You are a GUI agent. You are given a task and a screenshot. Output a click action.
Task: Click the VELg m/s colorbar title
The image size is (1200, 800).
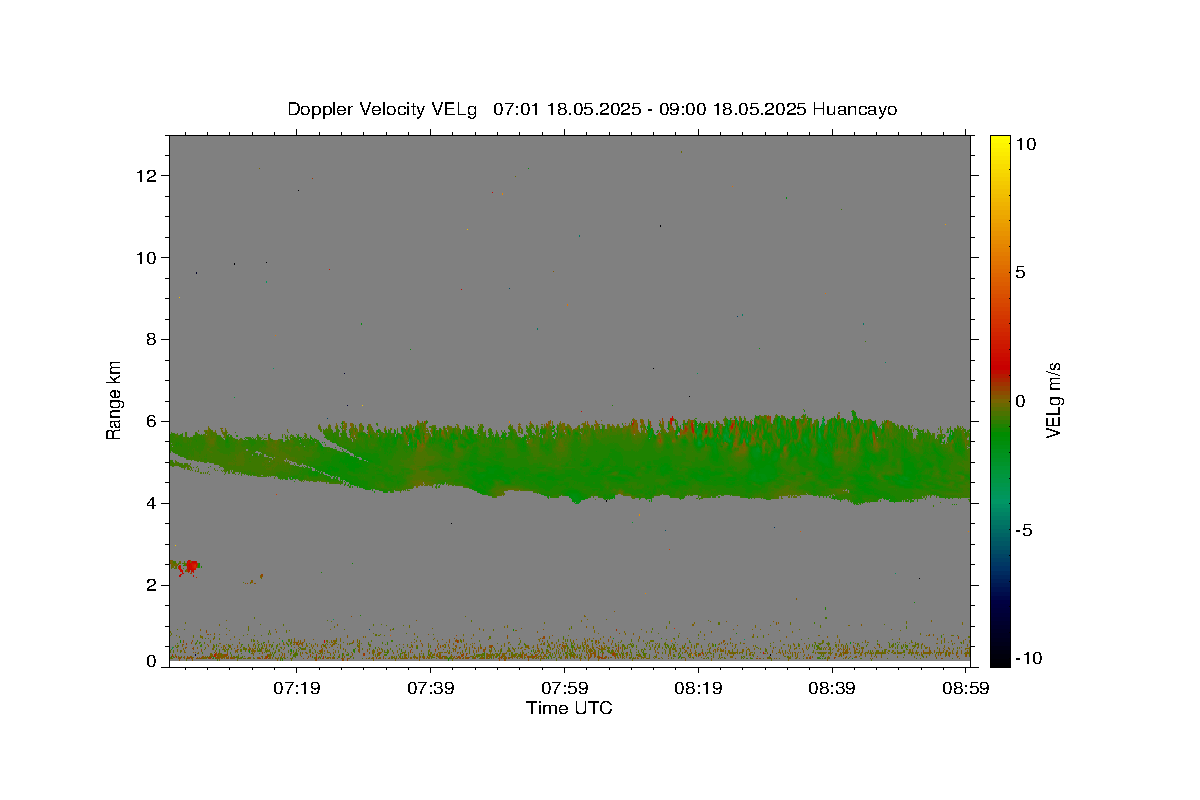point(1053,400)
